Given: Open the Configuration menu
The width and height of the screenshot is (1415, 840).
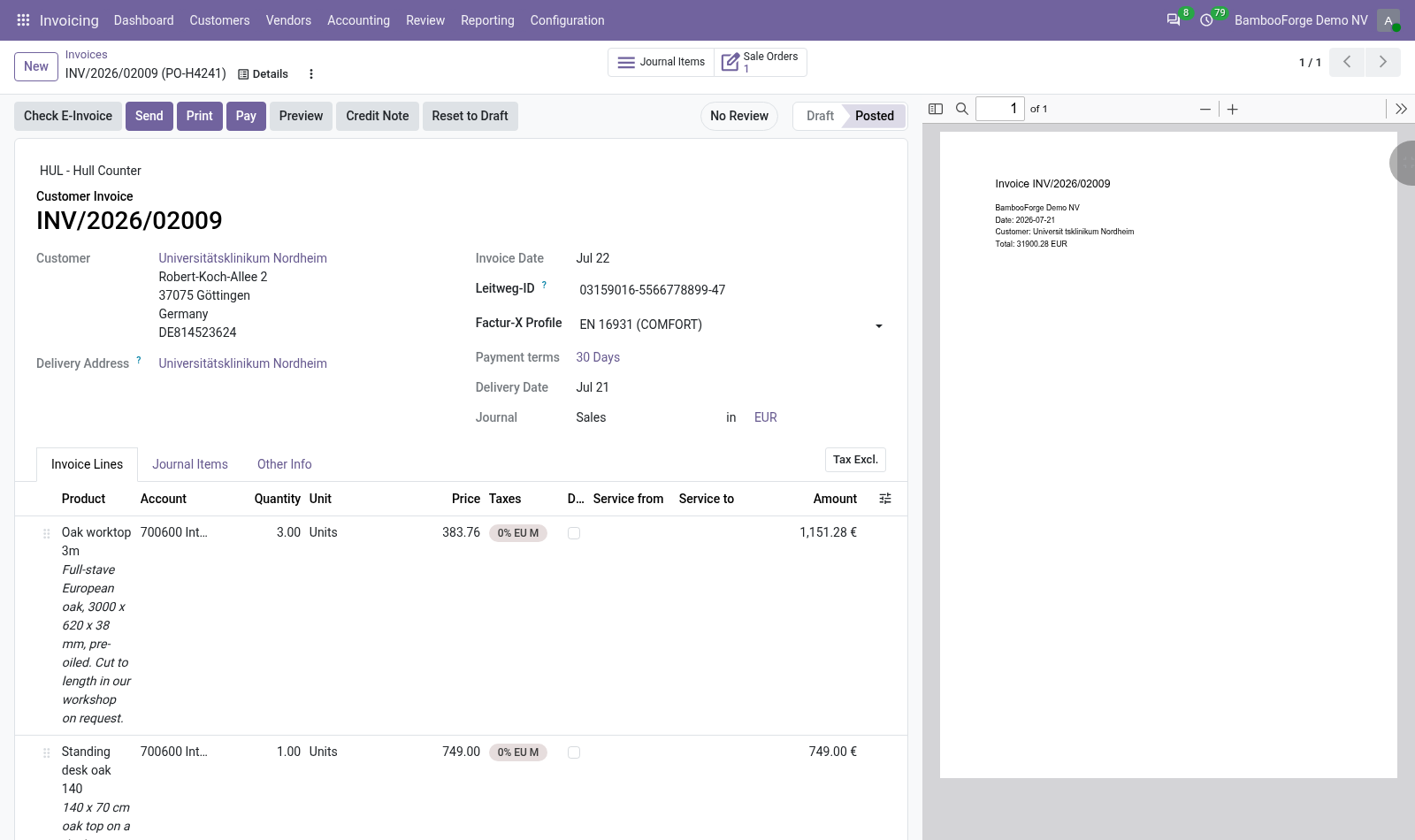Looking at the screenshot, I should [x=567, y=20].
